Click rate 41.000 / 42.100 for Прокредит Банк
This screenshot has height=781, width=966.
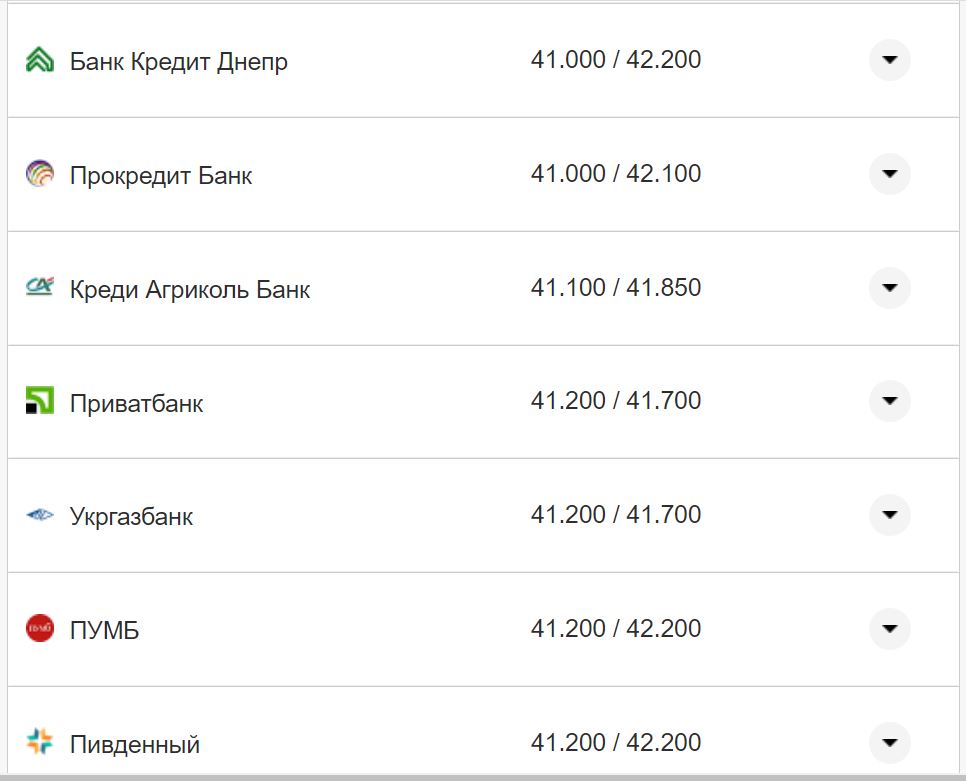coord(617,172)
